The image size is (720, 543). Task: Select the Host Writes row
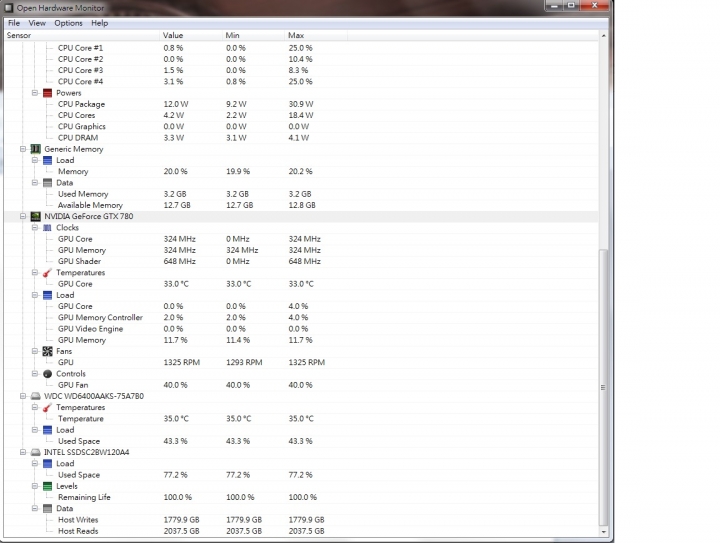[301, 520]
